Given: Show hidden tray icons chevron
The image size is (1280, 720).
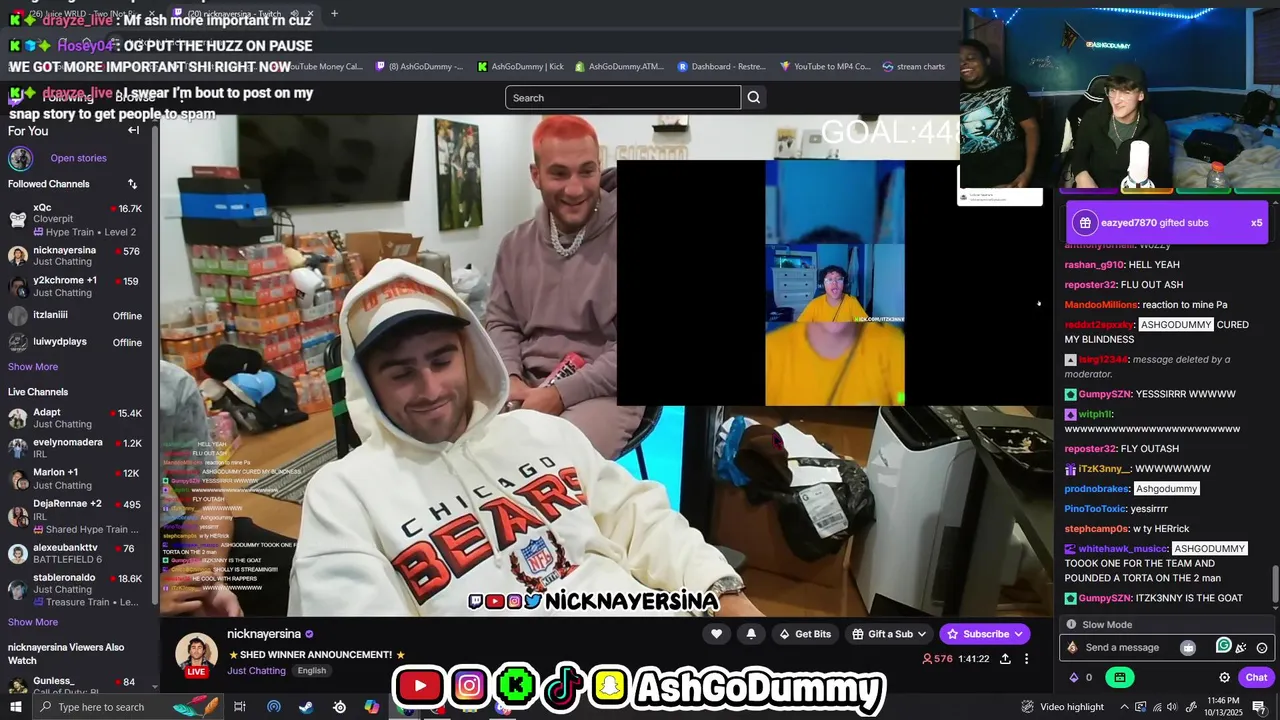Looking at the screenshot, I should 1124,707.
